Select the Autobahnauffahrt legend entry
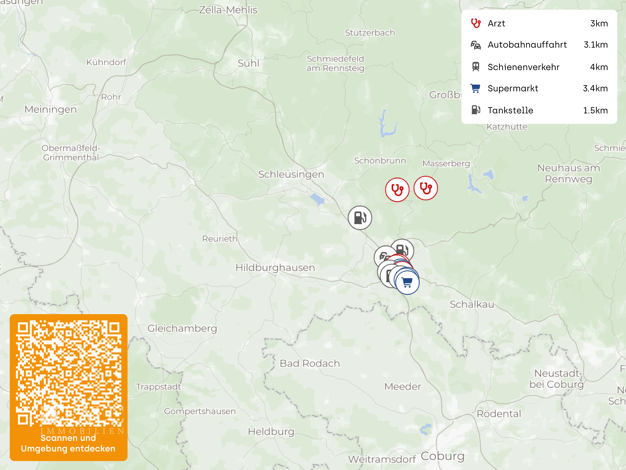626x470 pixels. point(539,45)
